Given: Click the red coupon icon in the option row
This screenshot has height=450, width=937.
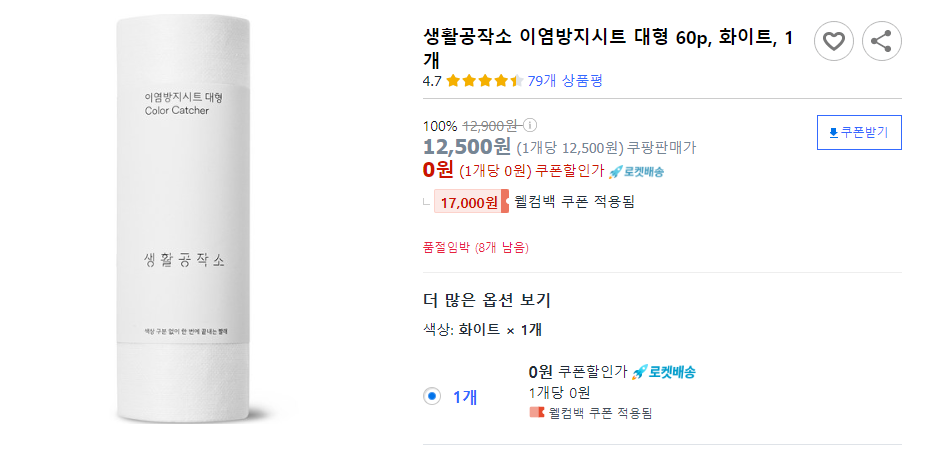Looking at the screenshot, I should [537, 412].
